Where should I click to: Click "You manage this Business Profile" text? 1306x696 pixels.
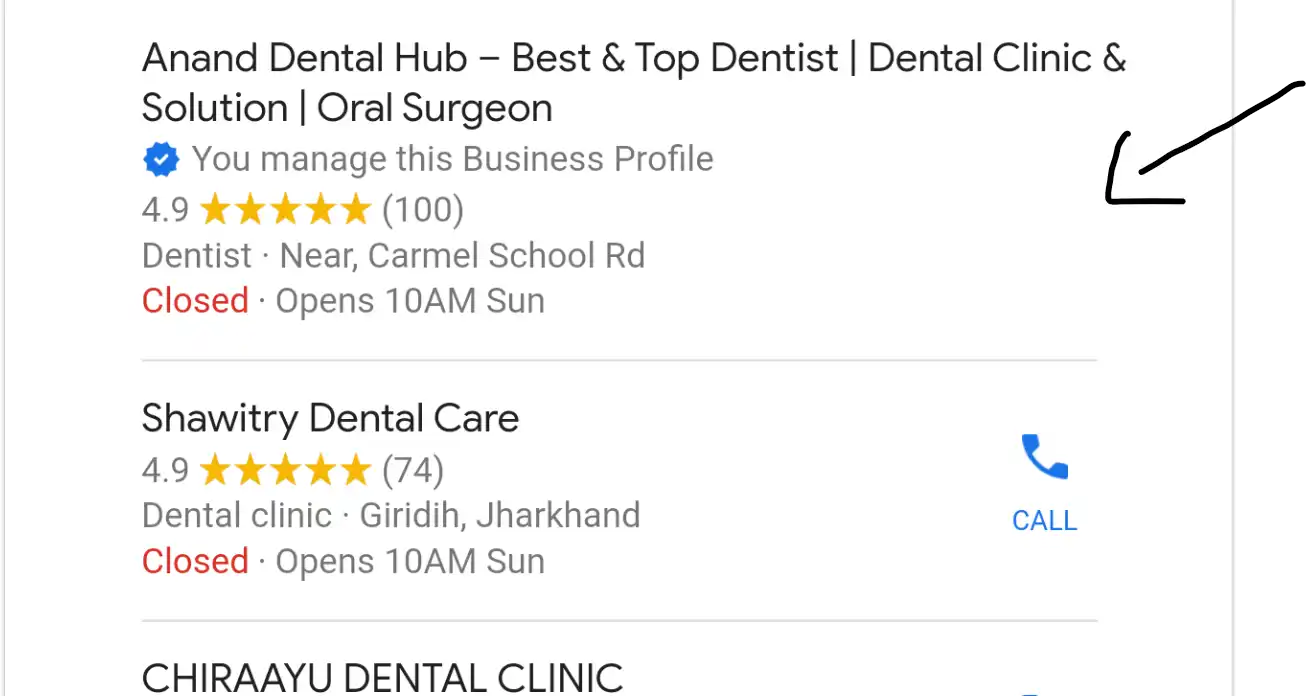click(x=452, y=159)
